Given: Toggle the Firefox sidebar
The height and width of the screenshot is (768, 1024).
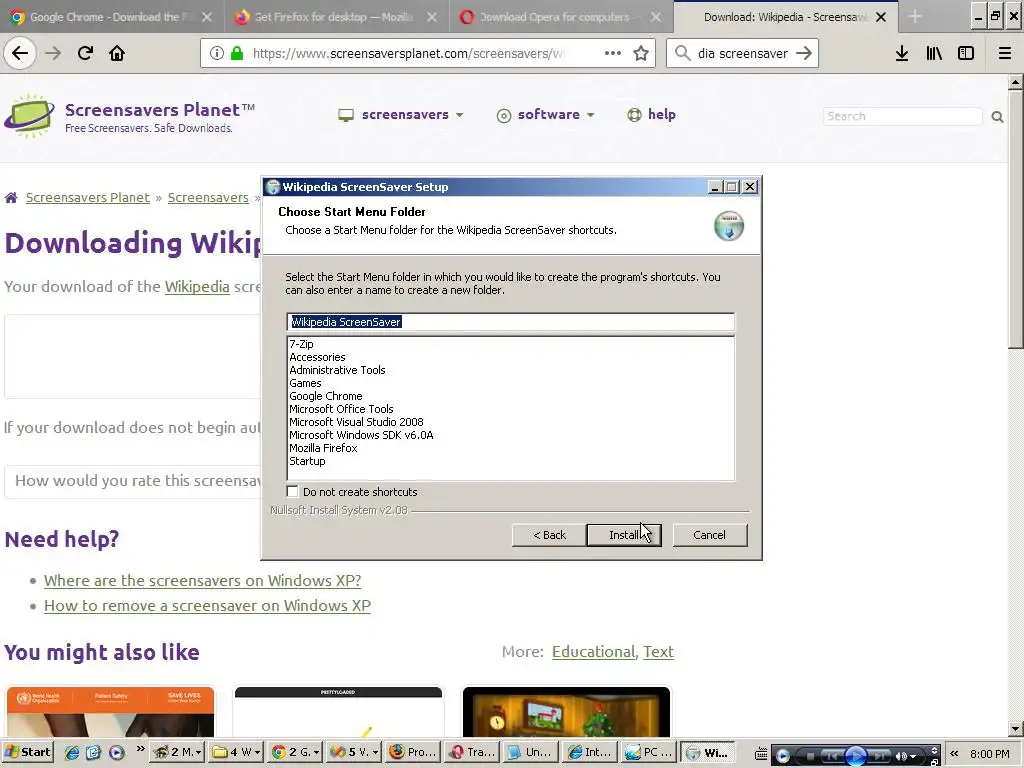Looking at the screenshot, I should tap(966, 53).
